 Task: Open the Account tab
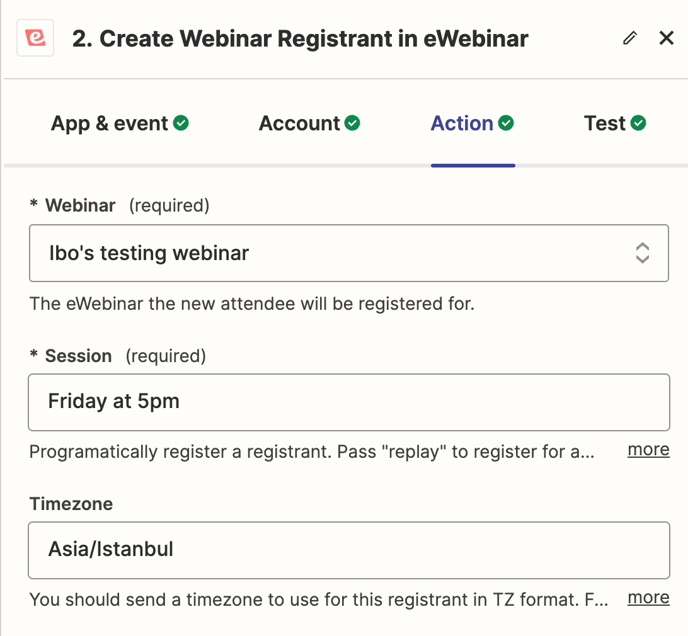tap(299, 123)
